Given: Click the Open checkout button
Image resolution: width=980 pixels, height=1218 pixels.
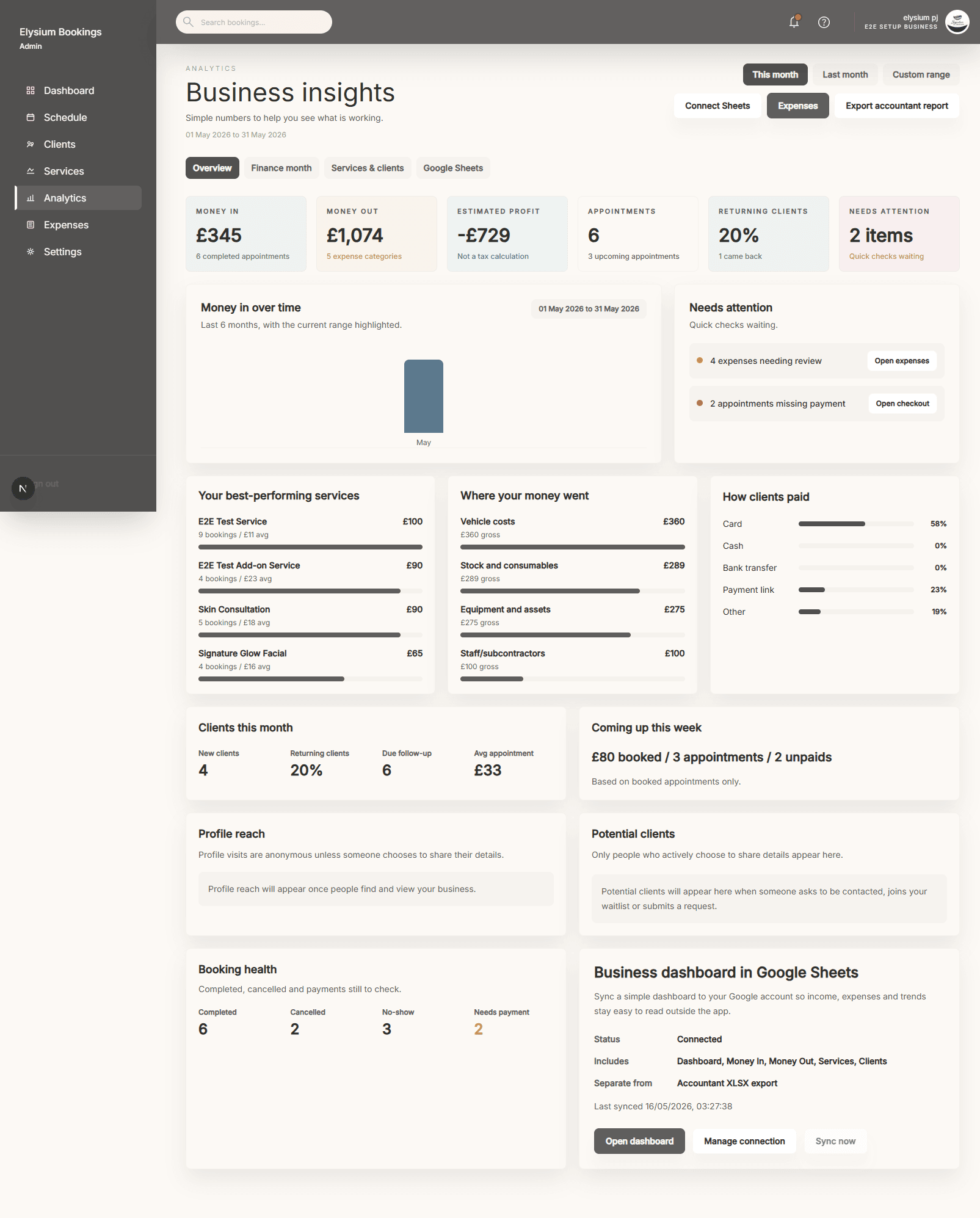Looking at the screenshot, I should pos(902,404).
